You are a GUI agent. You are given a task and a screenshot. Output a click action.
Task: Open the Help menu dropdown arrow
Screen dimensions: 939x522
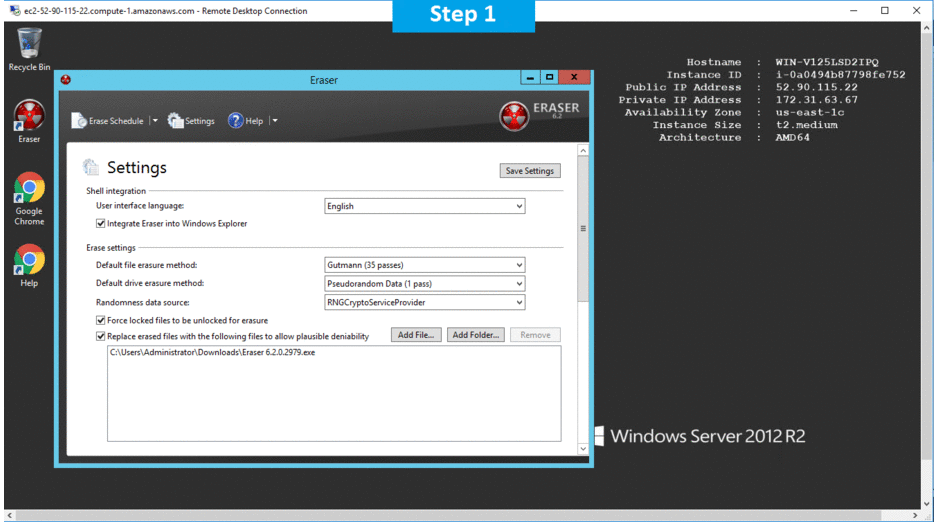275,121
